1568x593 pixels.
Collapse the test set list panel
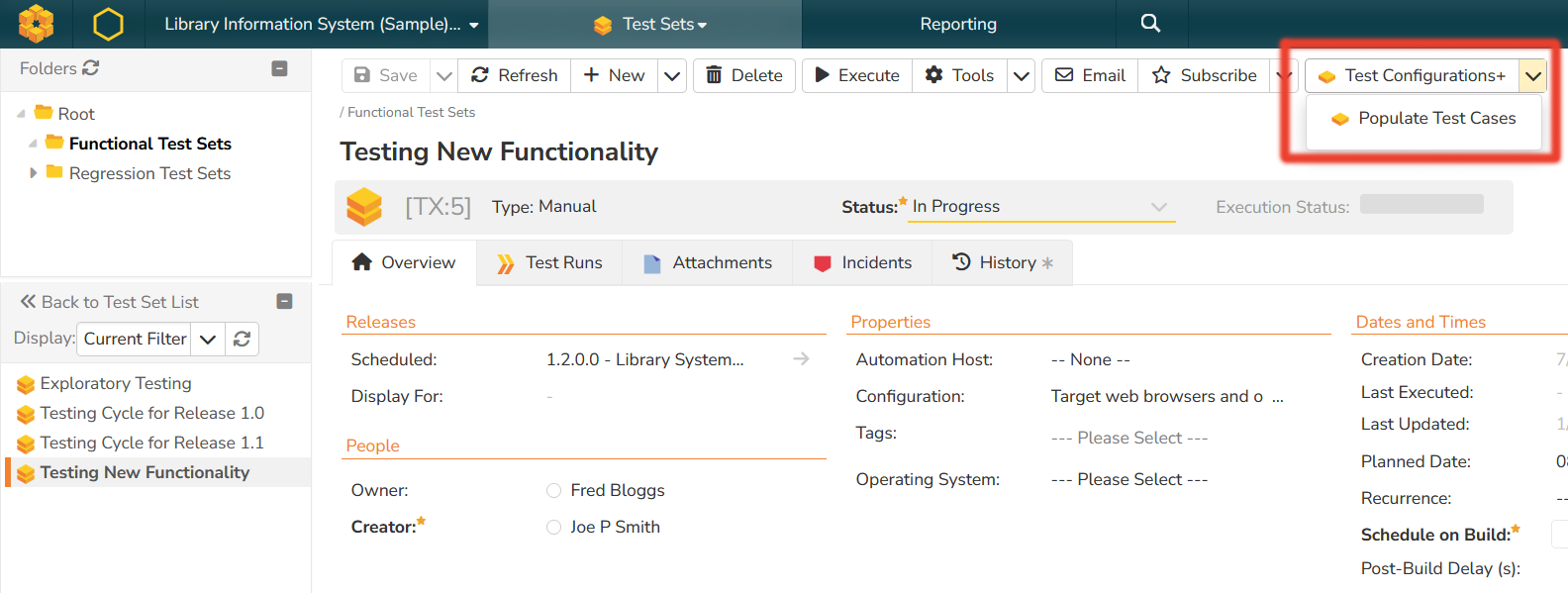[x=284, y=301]
